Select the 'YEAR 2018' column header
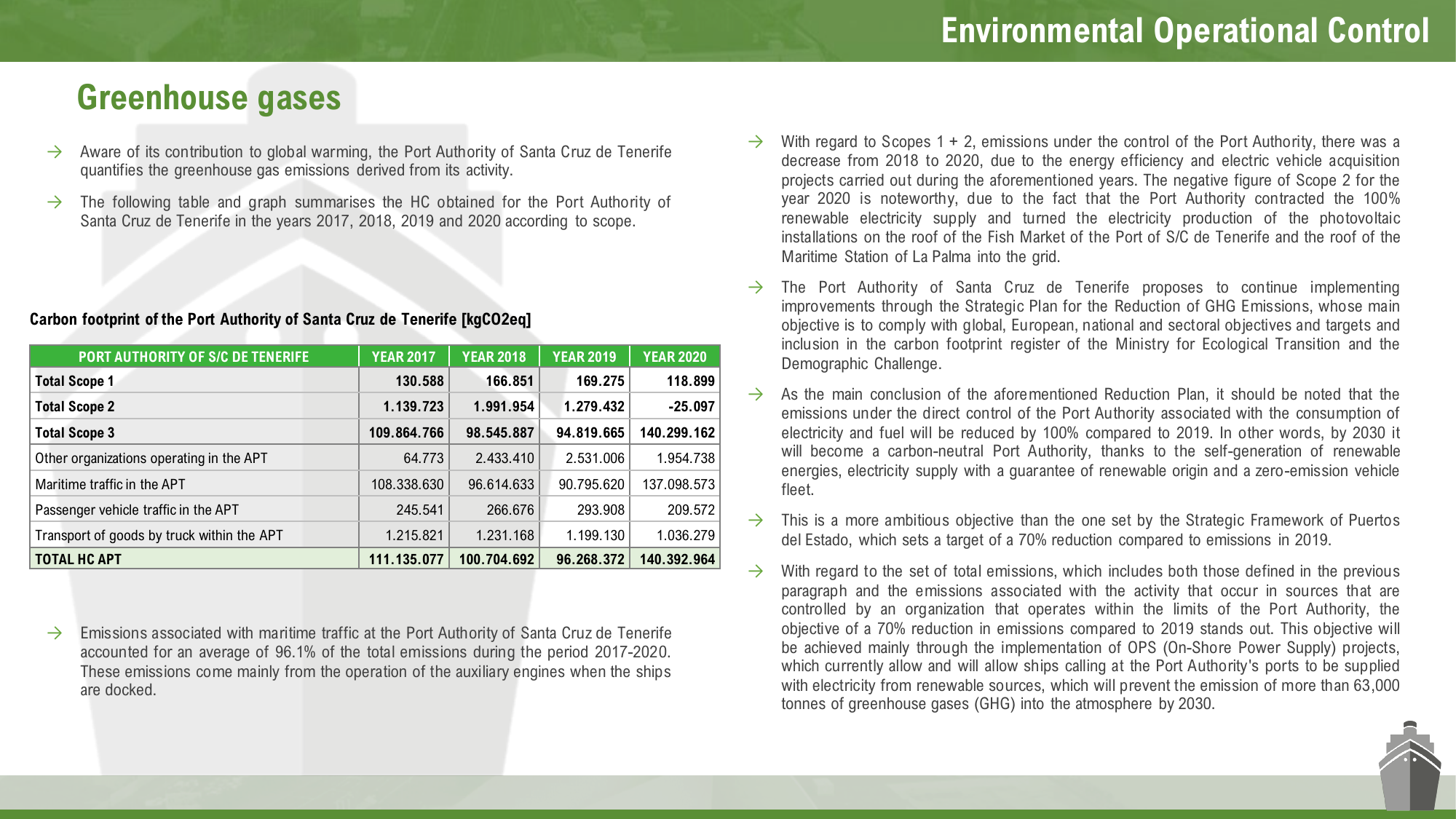Screen dimensions: 1456x819 click(494, 357)
